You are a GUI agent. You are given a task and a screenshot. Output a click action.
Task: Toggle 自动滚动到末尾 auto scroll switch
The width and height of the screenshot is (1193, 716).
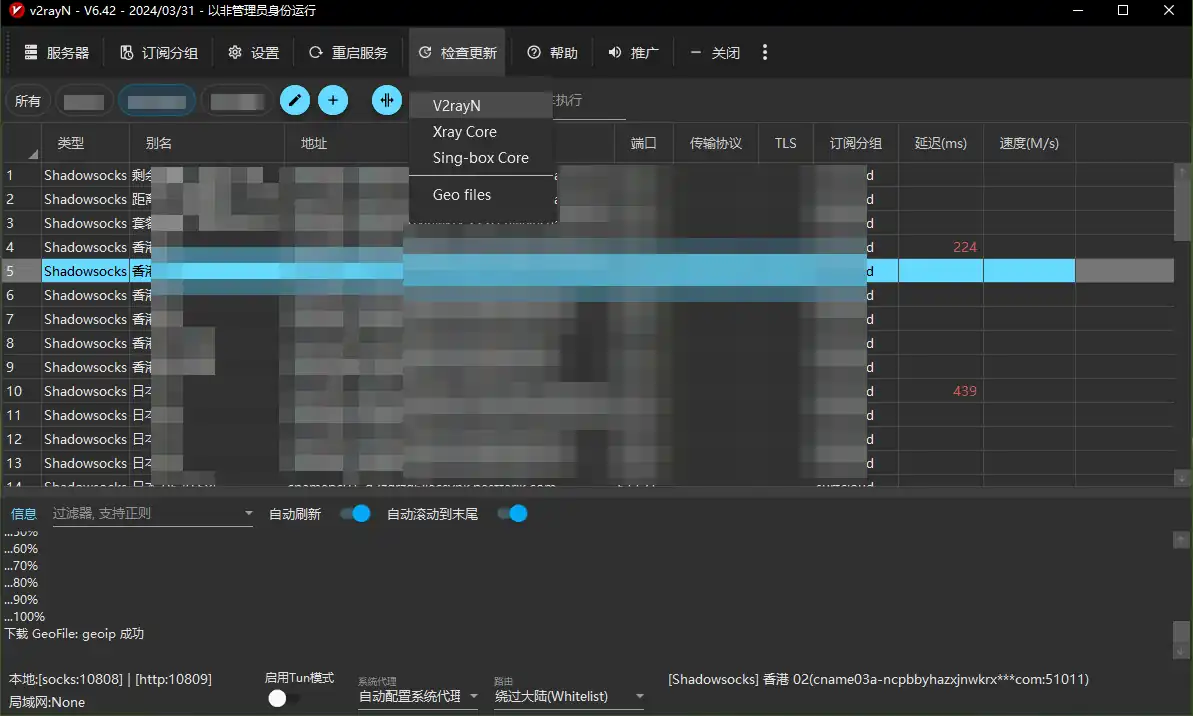[x=512, y=514]
